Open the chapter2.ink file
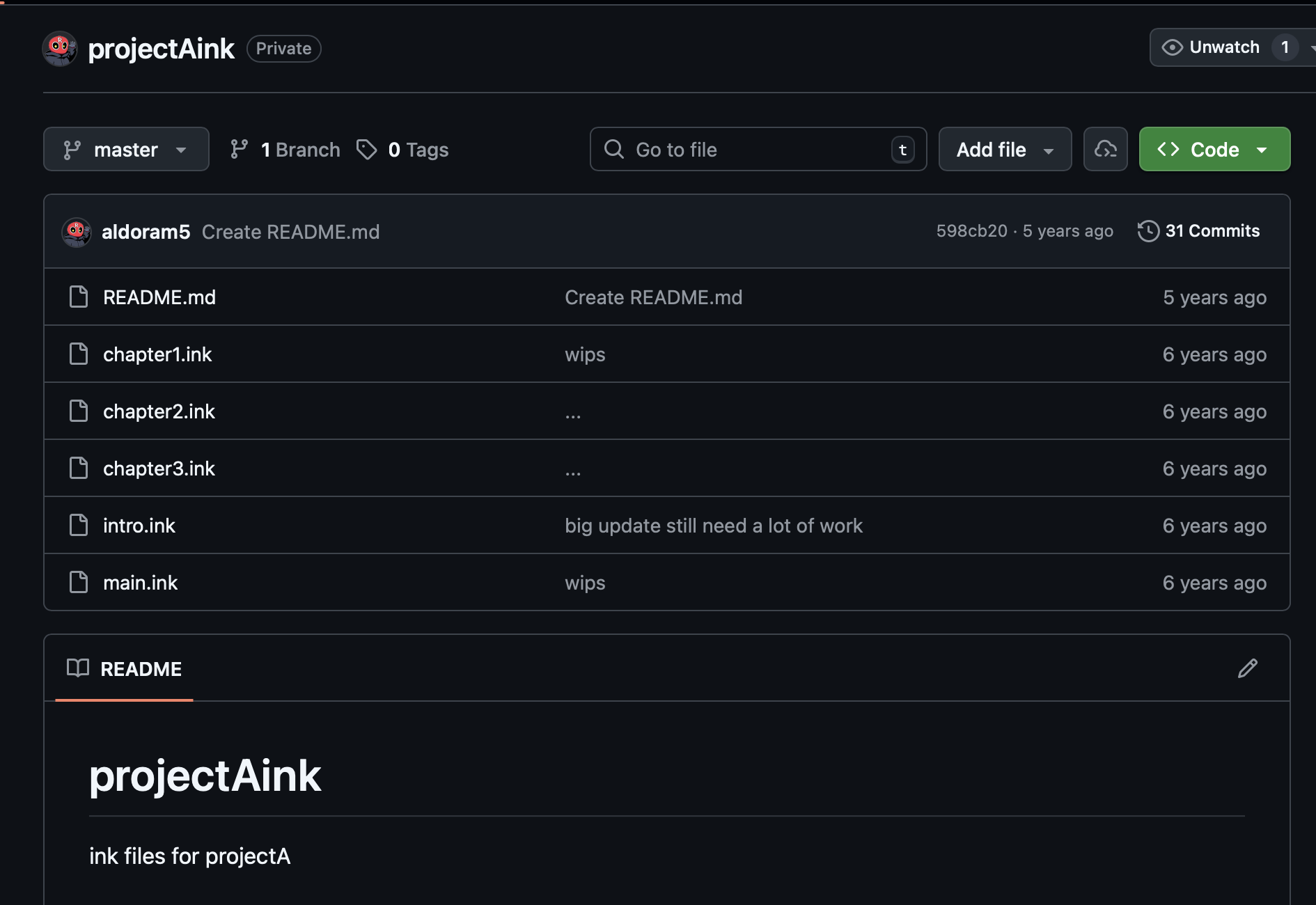Screen dimensions: 1316x905 click(159, 411)
